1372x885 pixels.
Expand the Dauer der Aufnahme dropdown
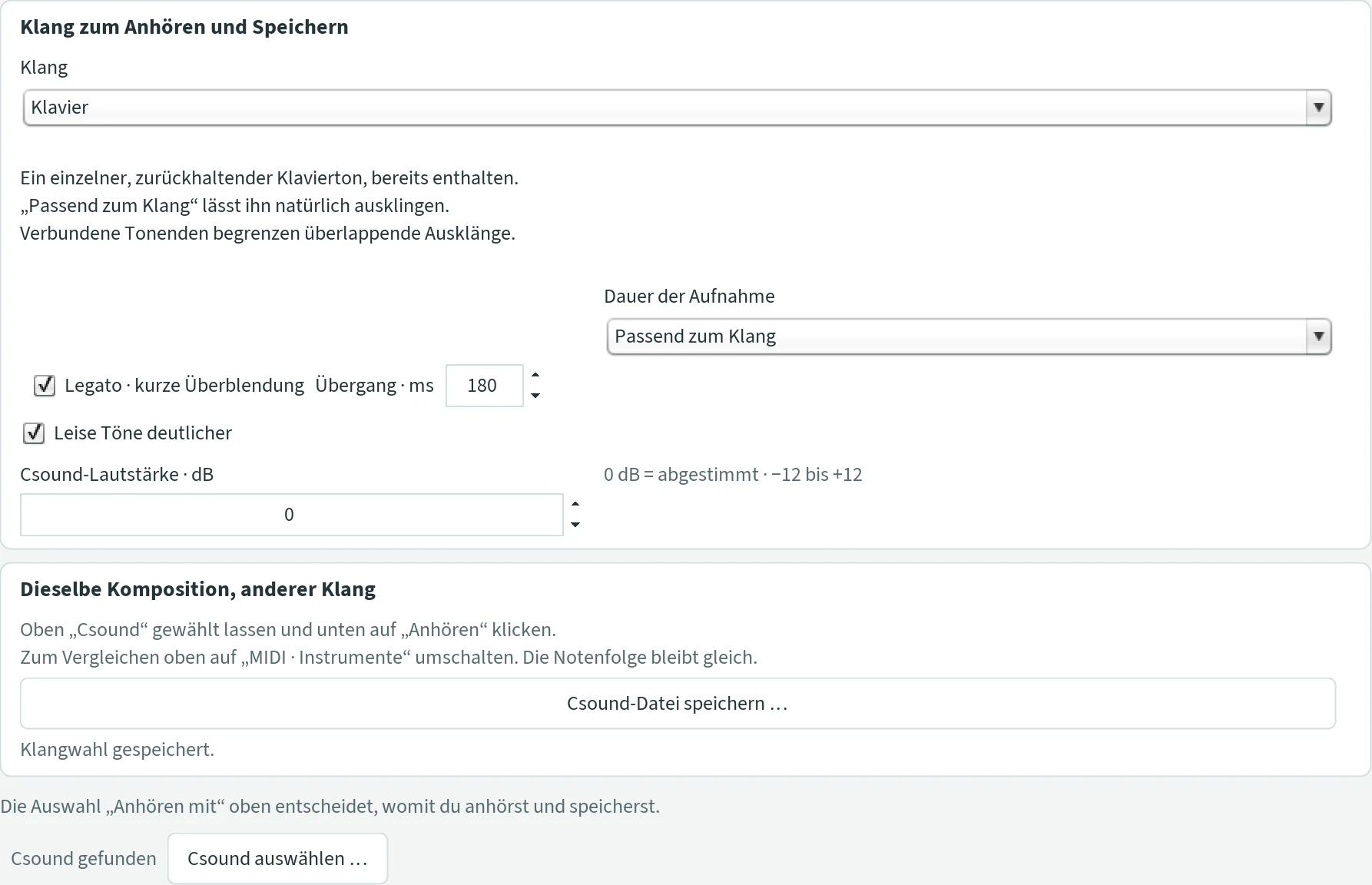click(x=969, y=336)
